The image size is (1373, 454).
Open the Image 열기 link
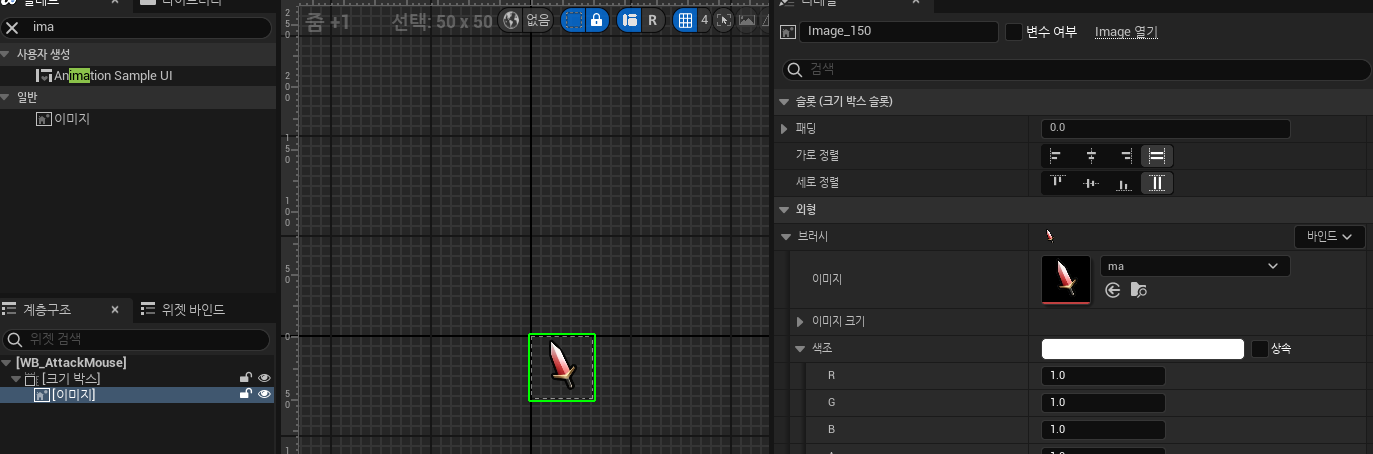(x=1126, y=32)
